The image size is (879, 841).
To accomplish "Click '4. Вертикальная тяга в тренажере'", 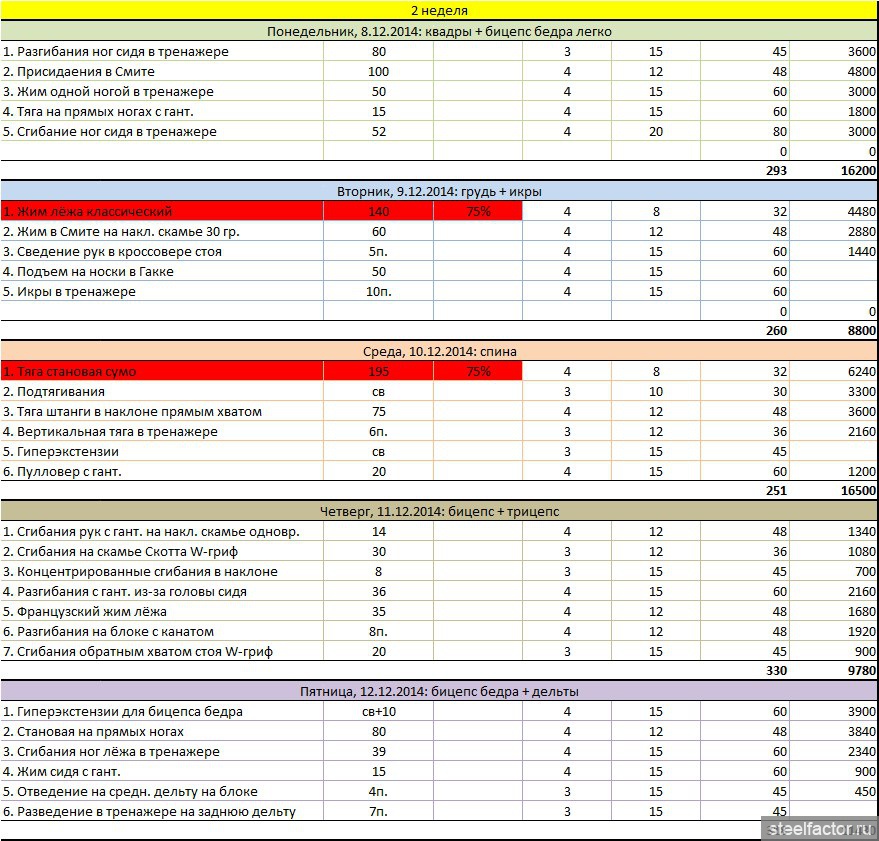I will point(162,432).
